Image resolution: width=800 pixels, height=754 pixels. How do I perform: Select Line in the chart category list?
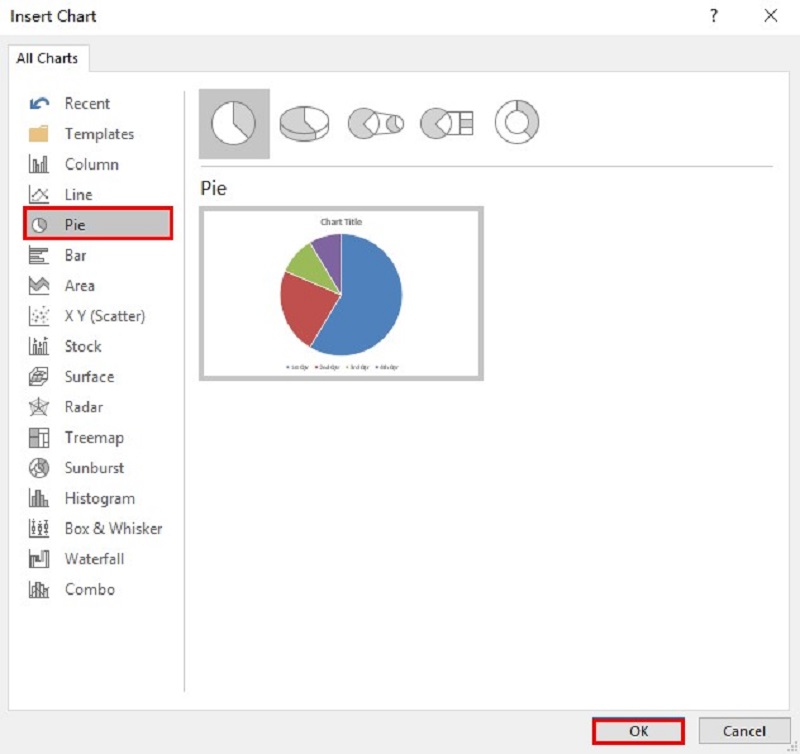point(79,194)
